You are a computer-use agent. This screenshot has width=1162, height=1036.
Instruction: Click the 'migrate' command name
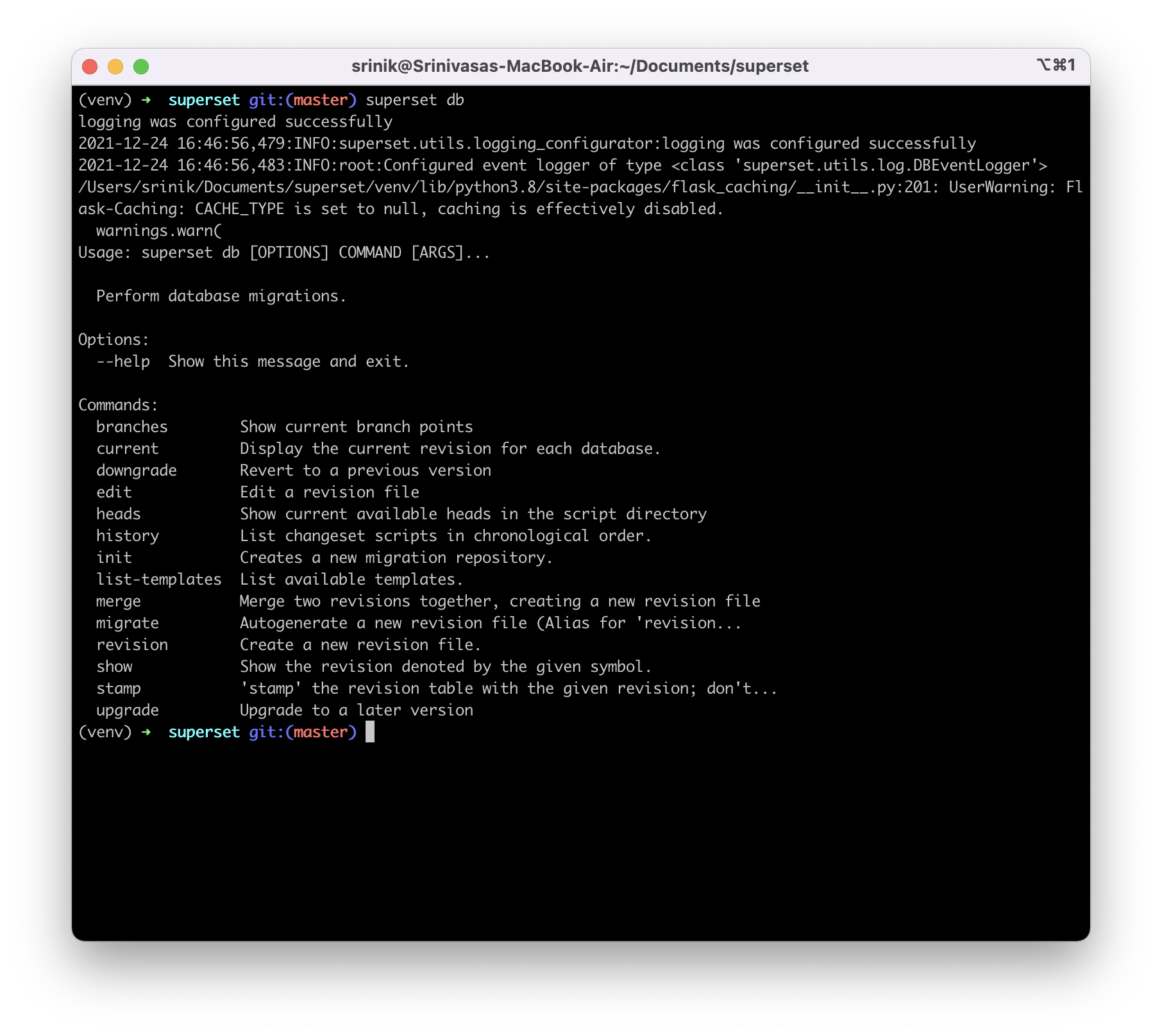coord(128,623)
